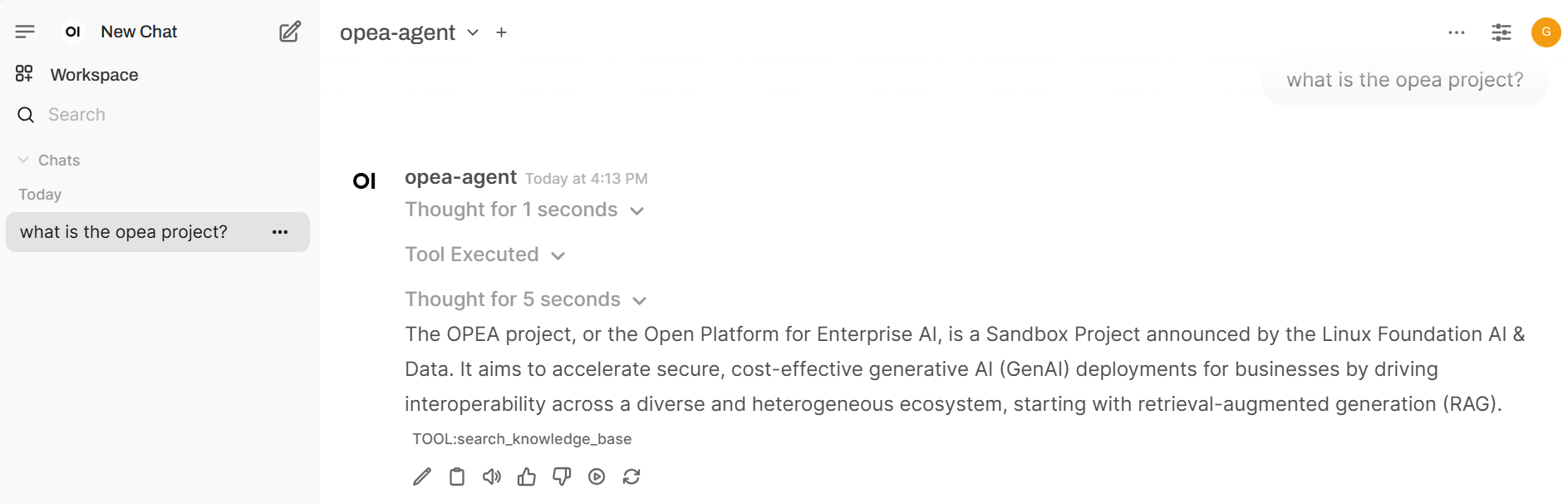Image resolution: width=1568 pixels, height=504 pixels.
Task: Copy the response to clipboard
Action: pos(457,477)
